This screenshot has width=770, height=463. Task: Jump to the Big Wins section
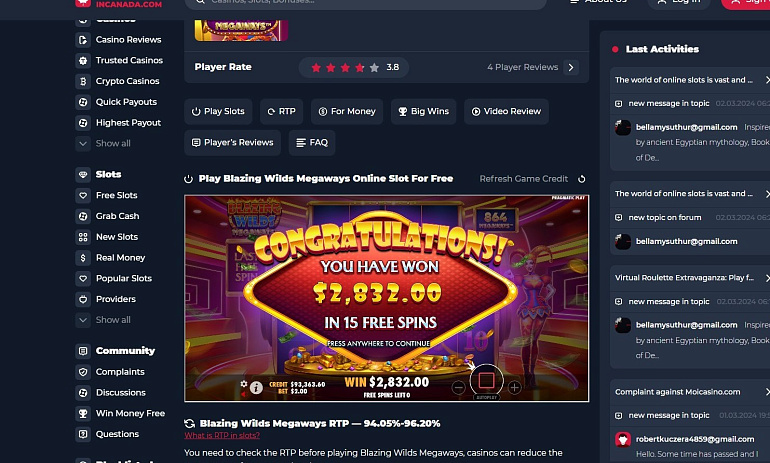point(424,111)
